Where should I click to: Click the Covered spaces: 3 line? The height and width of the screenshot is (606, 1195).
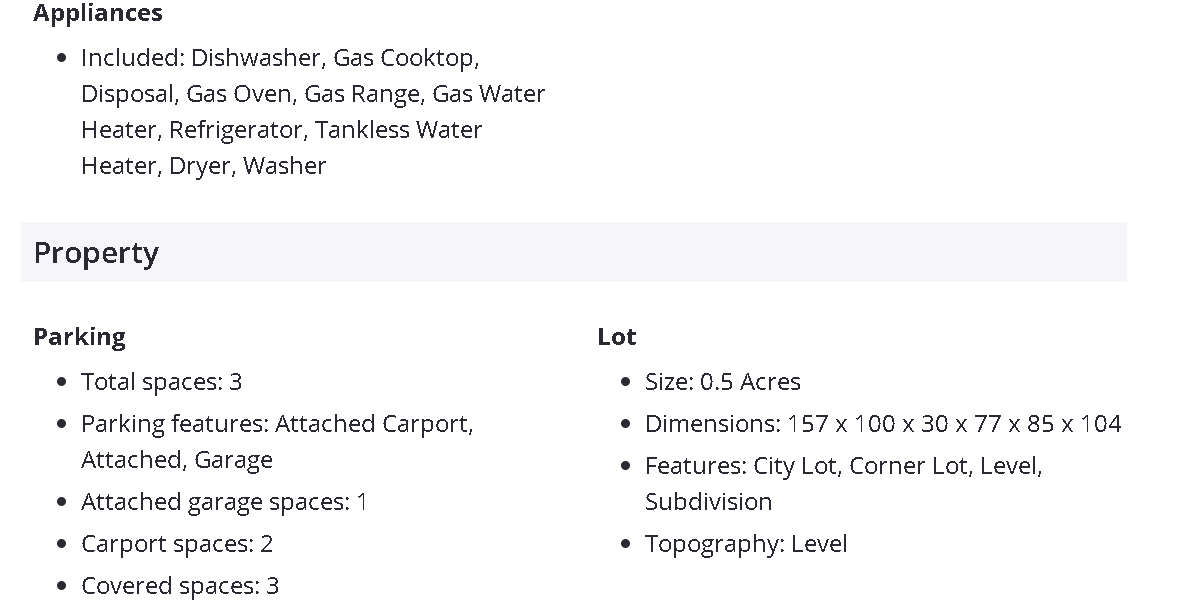tap(180, 586)
